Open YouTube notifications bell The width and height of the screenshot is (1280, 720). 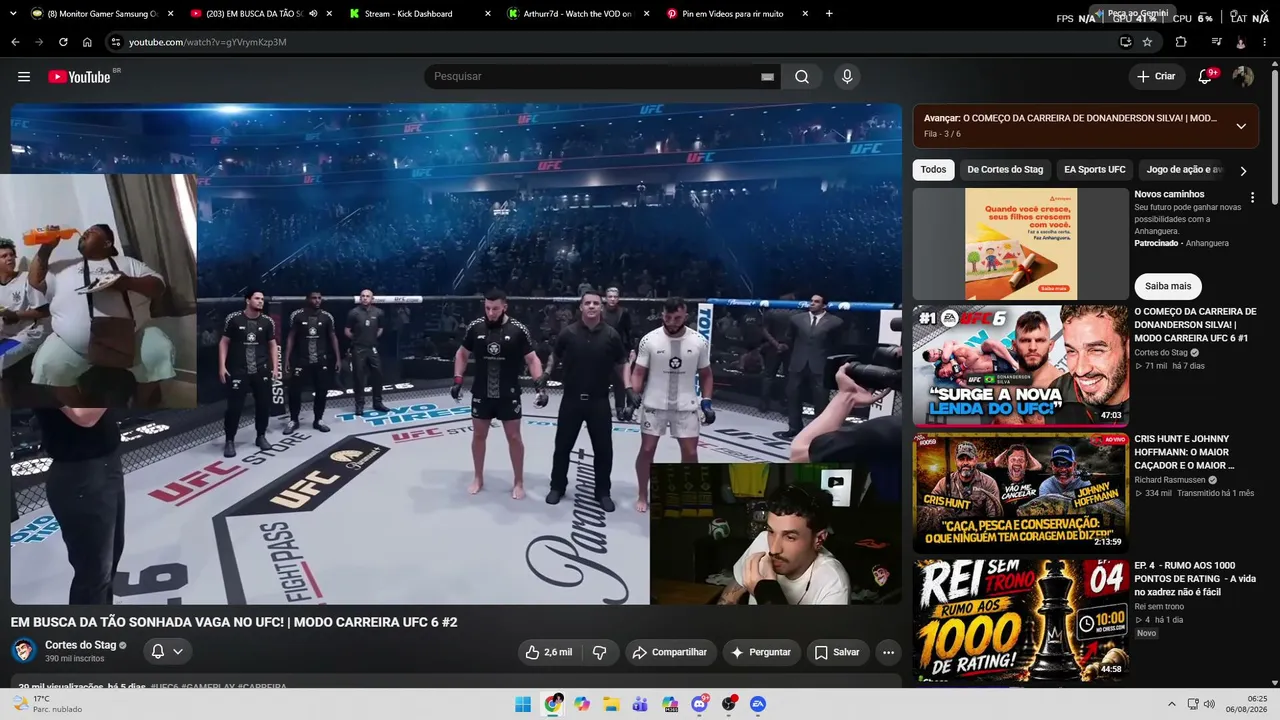pos(1206,77)
